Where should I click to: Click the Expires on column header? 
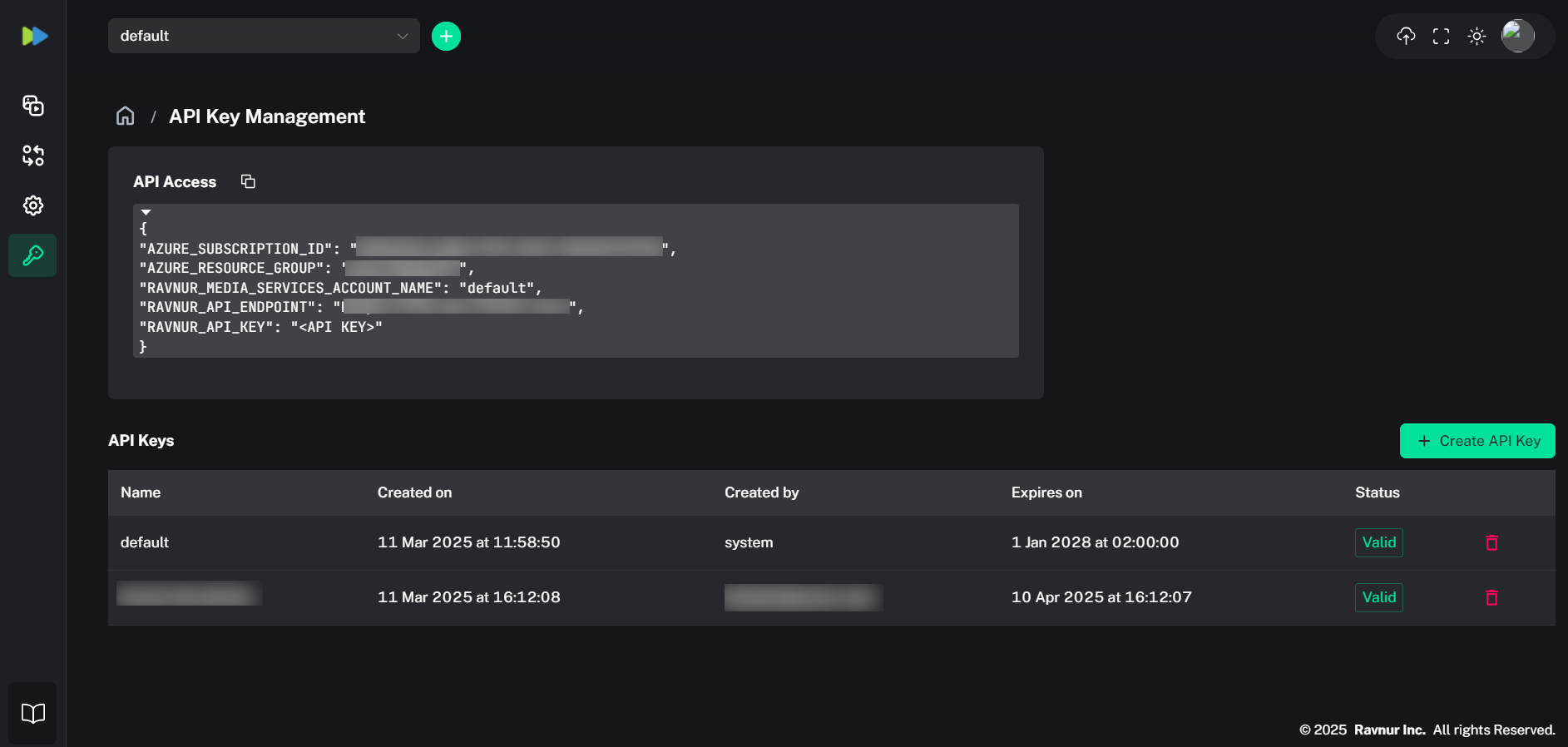pos(1046,492)
